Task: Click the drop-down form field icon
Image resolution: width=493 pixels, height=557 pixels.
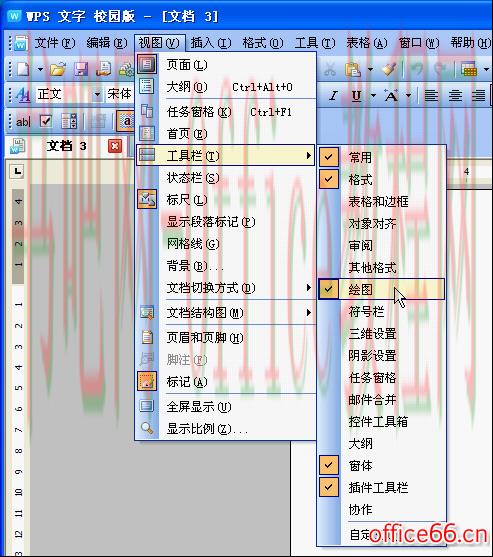Action: (69, 121)
